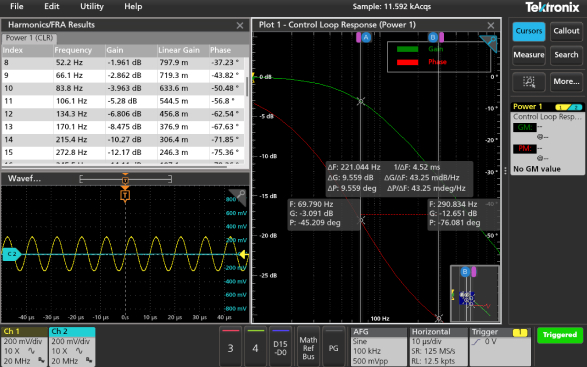Screen dimensions: 587x367
Task: Open the AFG settings badge
Action: pyautogui.click(x=379, y=347)
